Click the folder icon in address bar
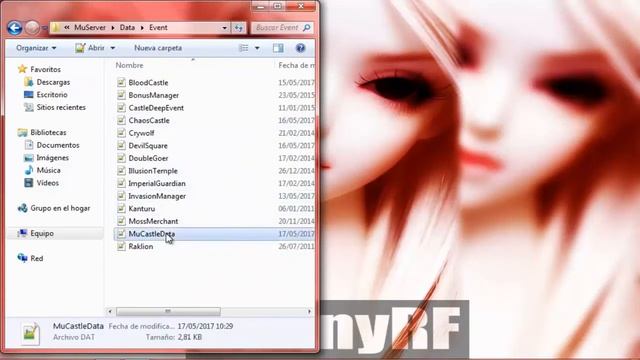This screenshot has height=360, width=640. tap(56, 27)
